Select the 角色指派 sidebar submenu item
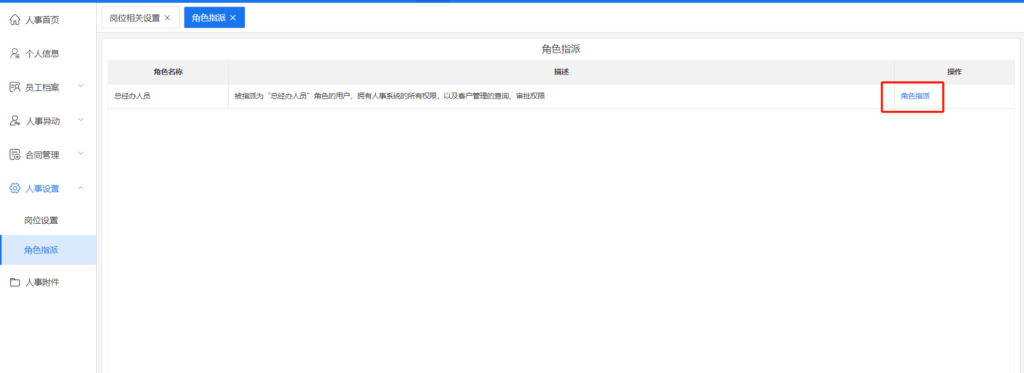The image size is (1024, 373). click(x=48, y=250)
